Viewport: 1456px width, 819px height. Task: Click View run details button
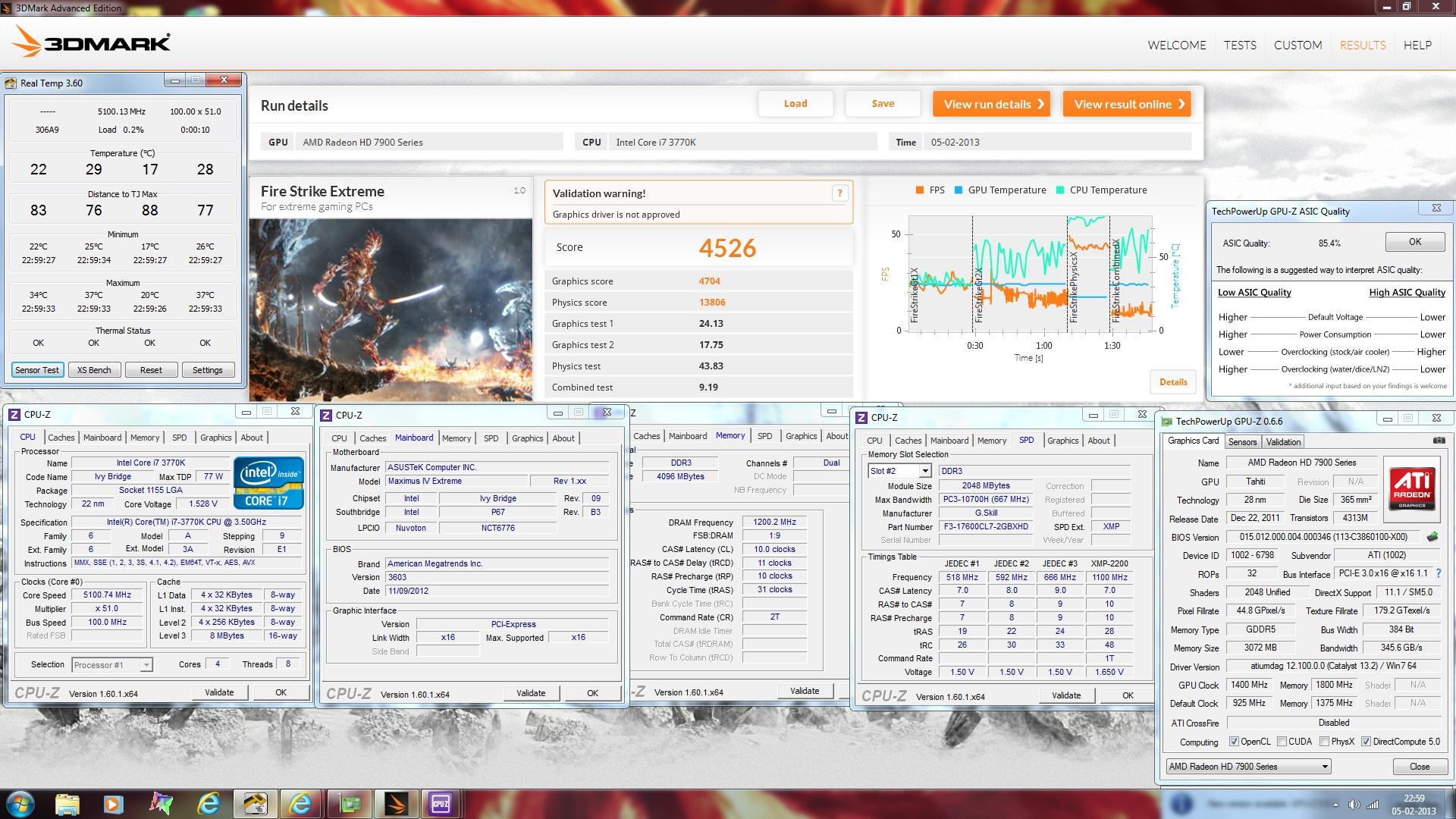pyautogui.click(x=992, y=104)
